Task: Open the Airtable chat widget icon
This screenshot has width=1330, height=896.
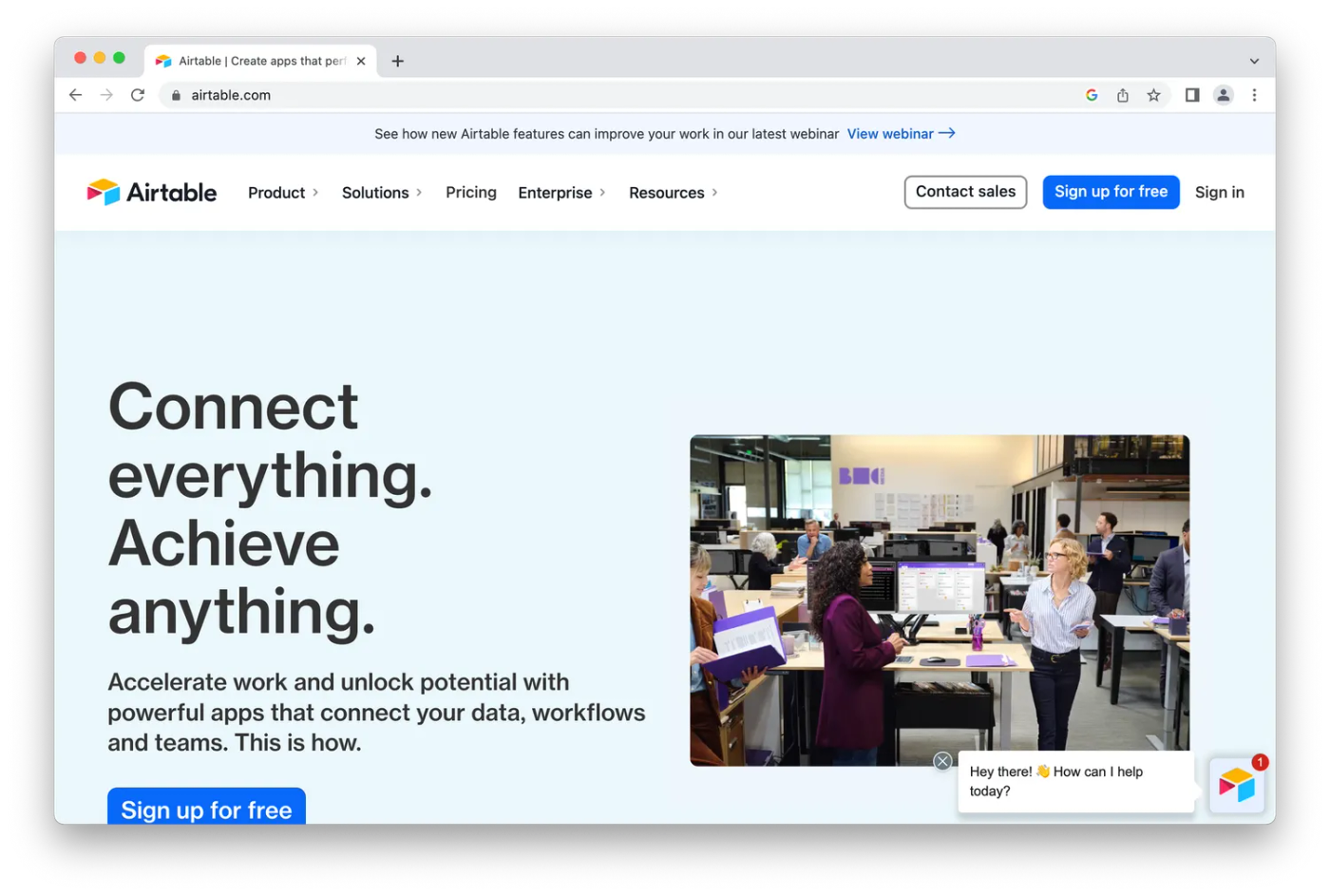Action: pyautogui.click(x=1237, y=784)
